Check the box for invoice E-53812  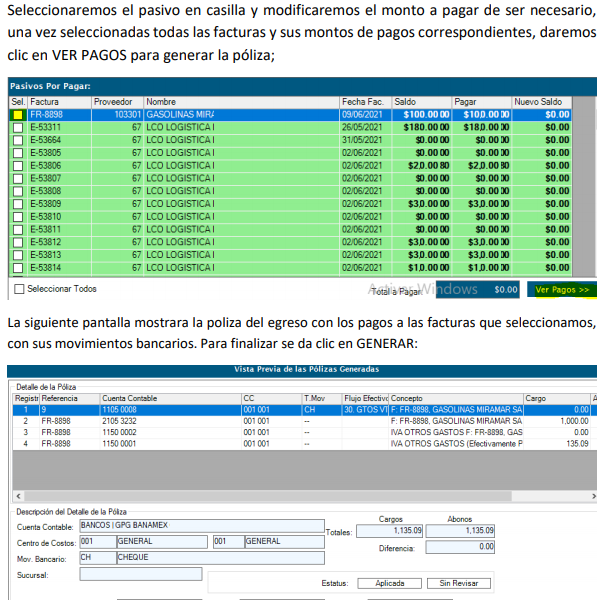point(18,243)
